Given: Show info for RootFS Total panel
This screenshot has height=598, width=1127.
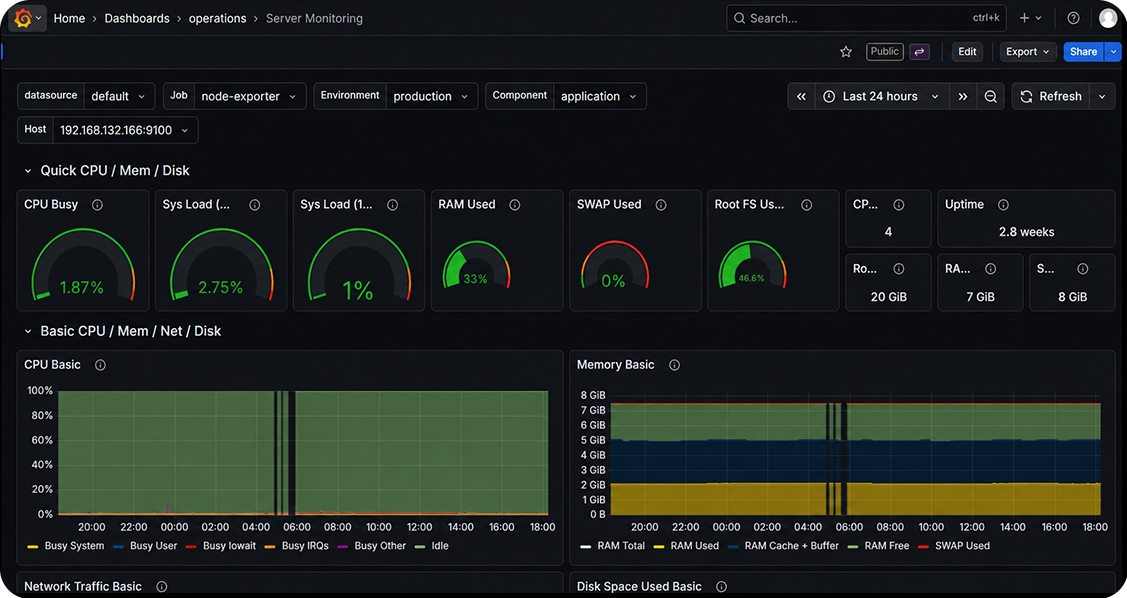Looking at the screenshot, I should 898,269.
